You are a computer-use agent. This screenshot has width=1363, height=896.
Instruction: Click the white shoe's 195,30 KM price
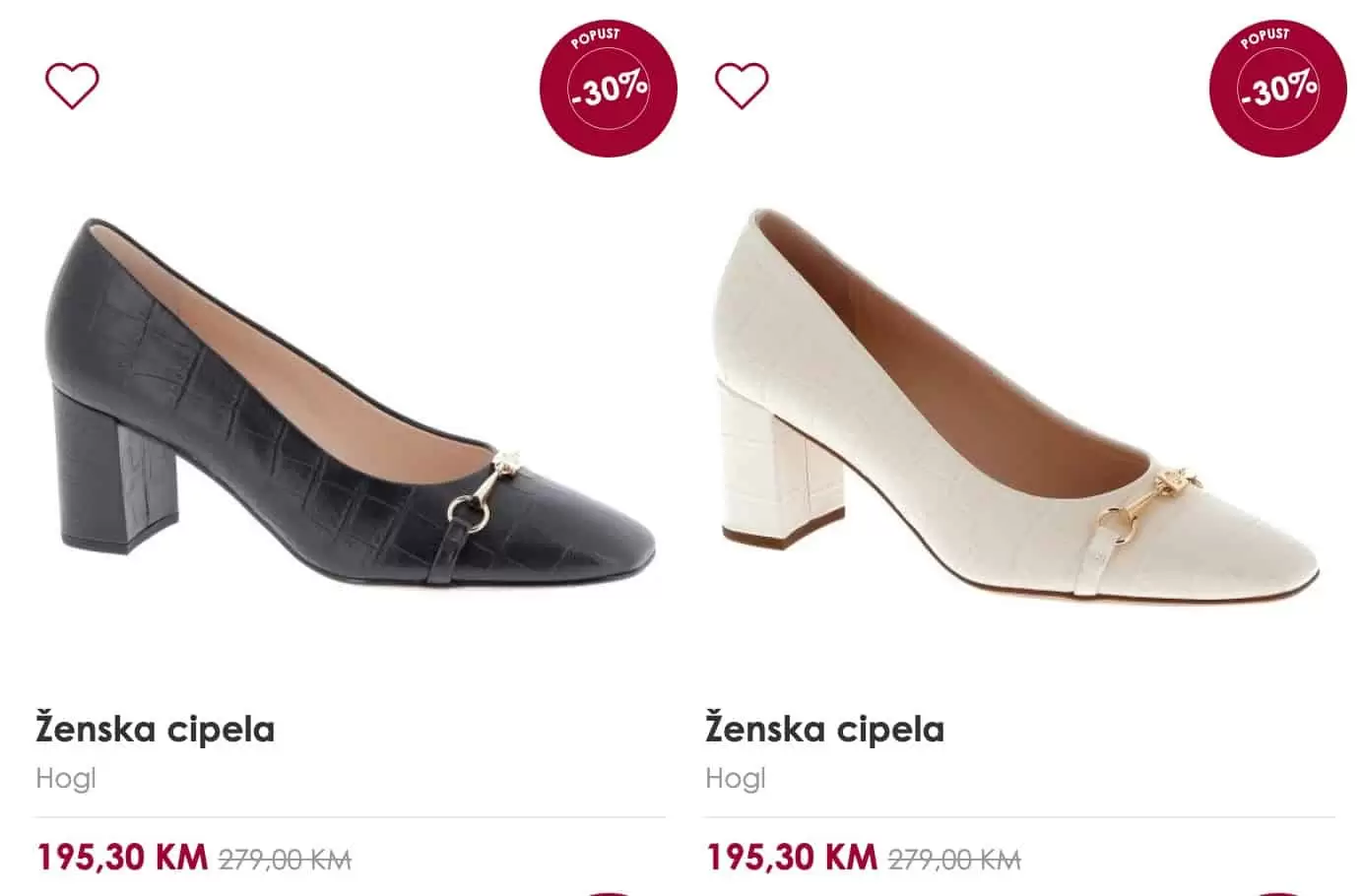click(x=792, y=858)
